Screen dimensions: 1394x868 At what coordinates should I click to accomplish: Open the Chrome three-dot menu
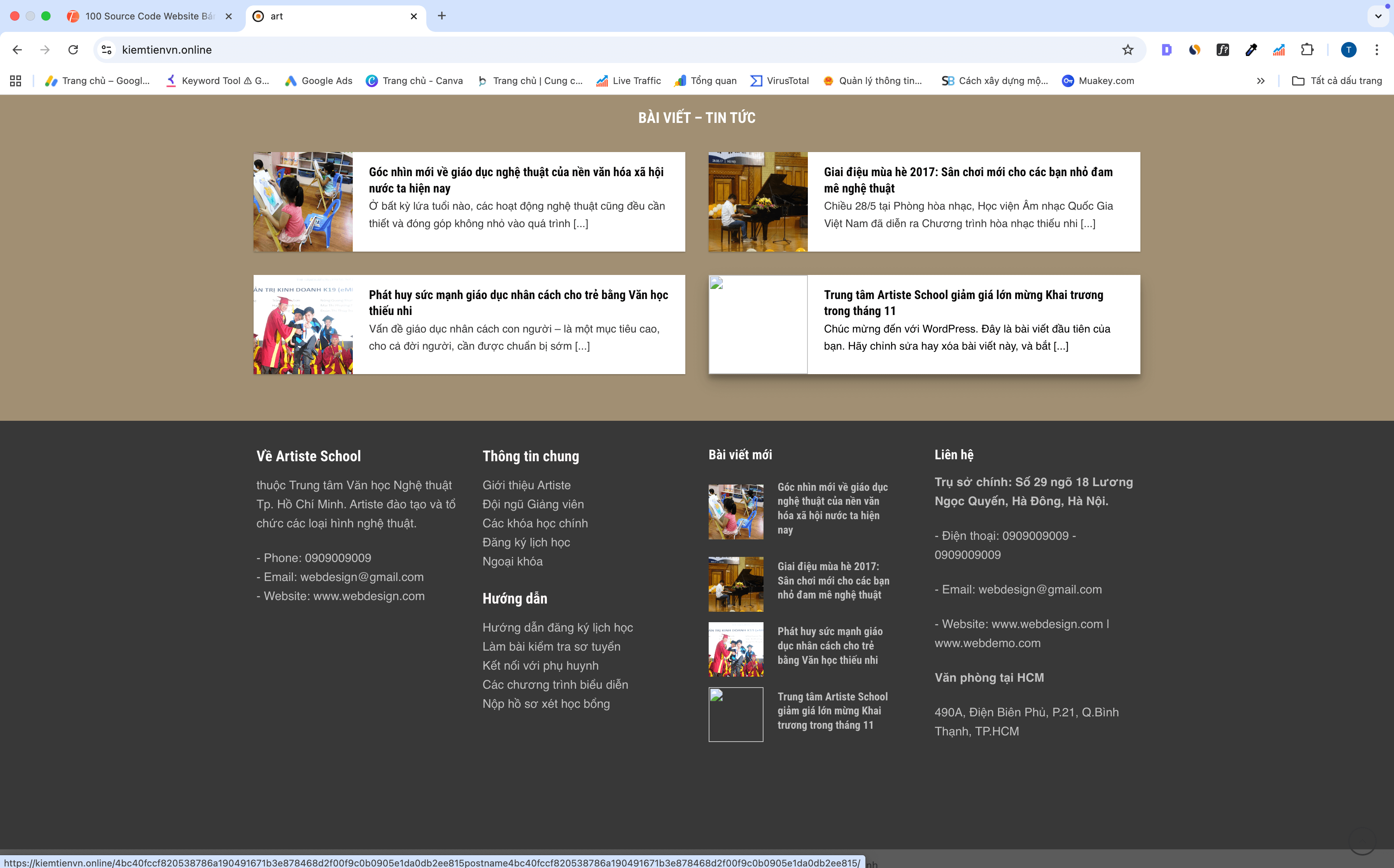pyautogui.click(x=1376, y=50)
